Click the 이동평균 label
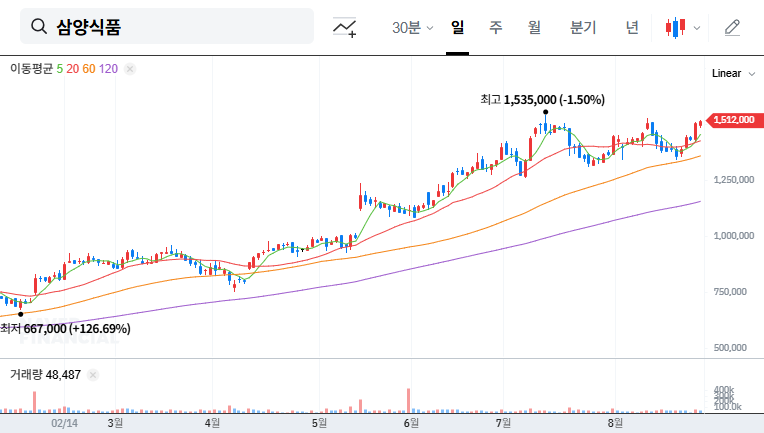 click(31, 69)
